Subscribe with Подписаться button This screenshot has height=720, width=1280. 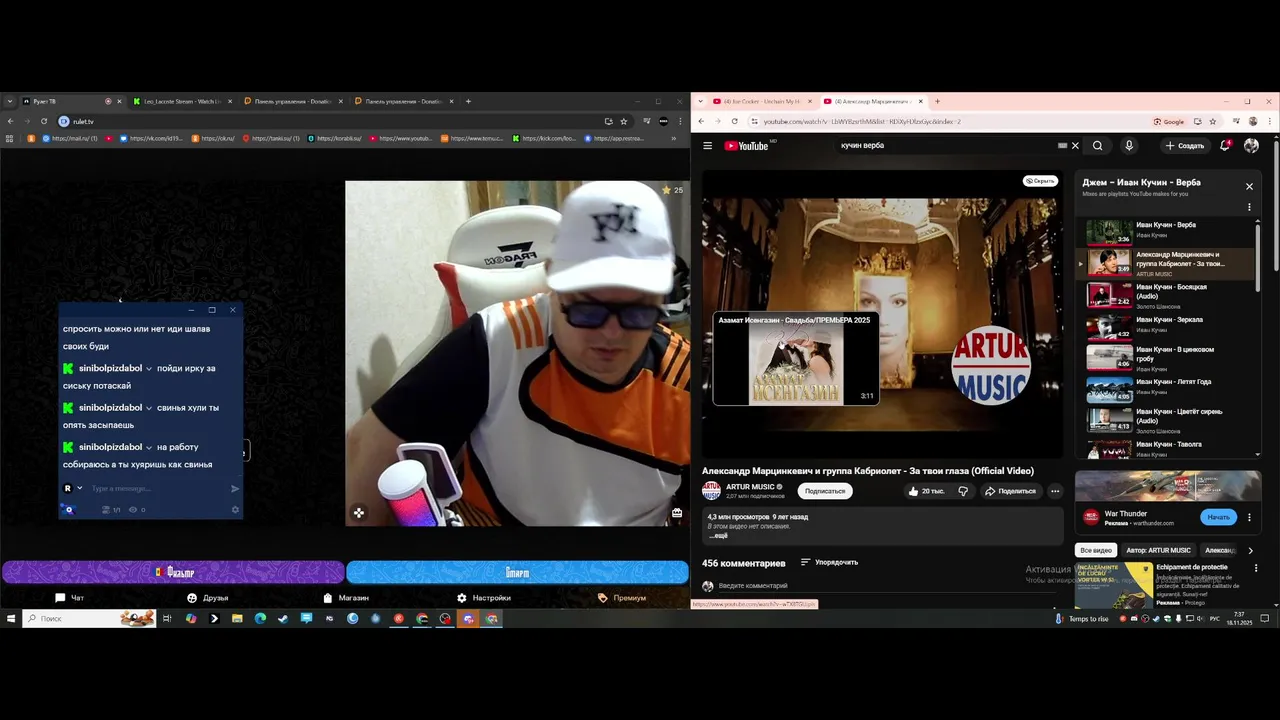pos(825,491)
